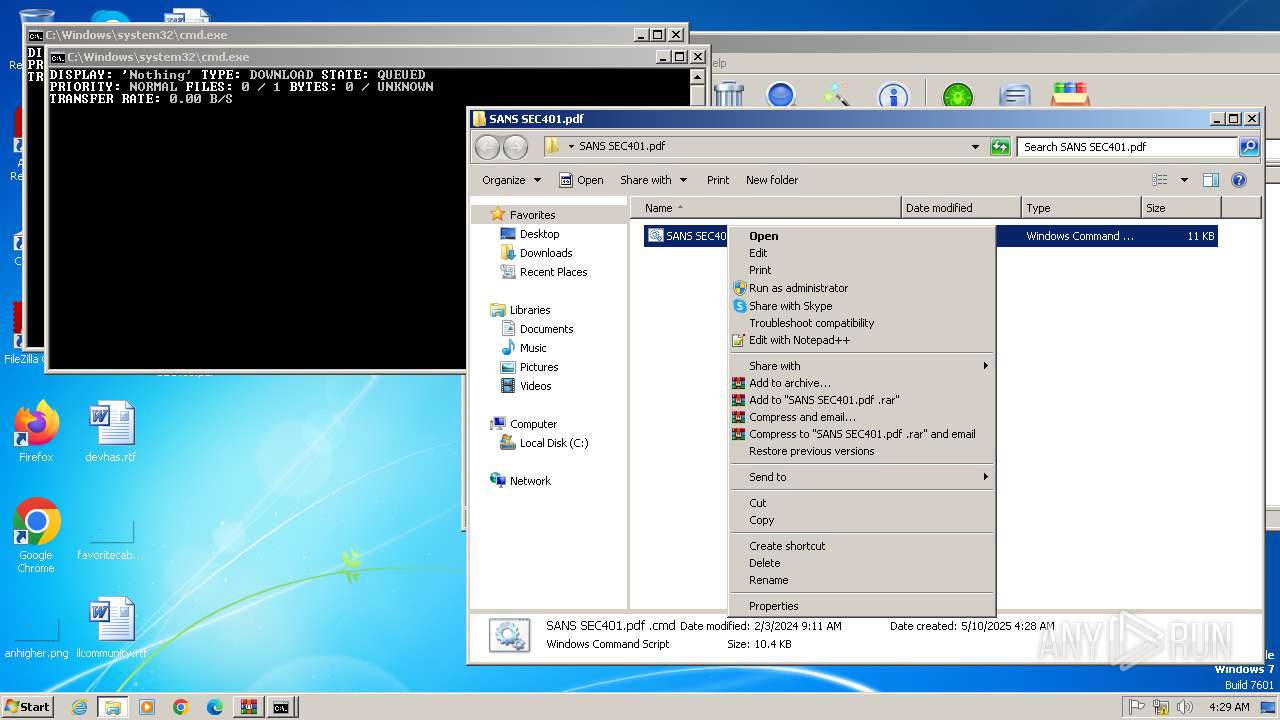Choose Create shortcut
Image resolution: width=1280 pixels, height=720 pixels.
(862, 546)
